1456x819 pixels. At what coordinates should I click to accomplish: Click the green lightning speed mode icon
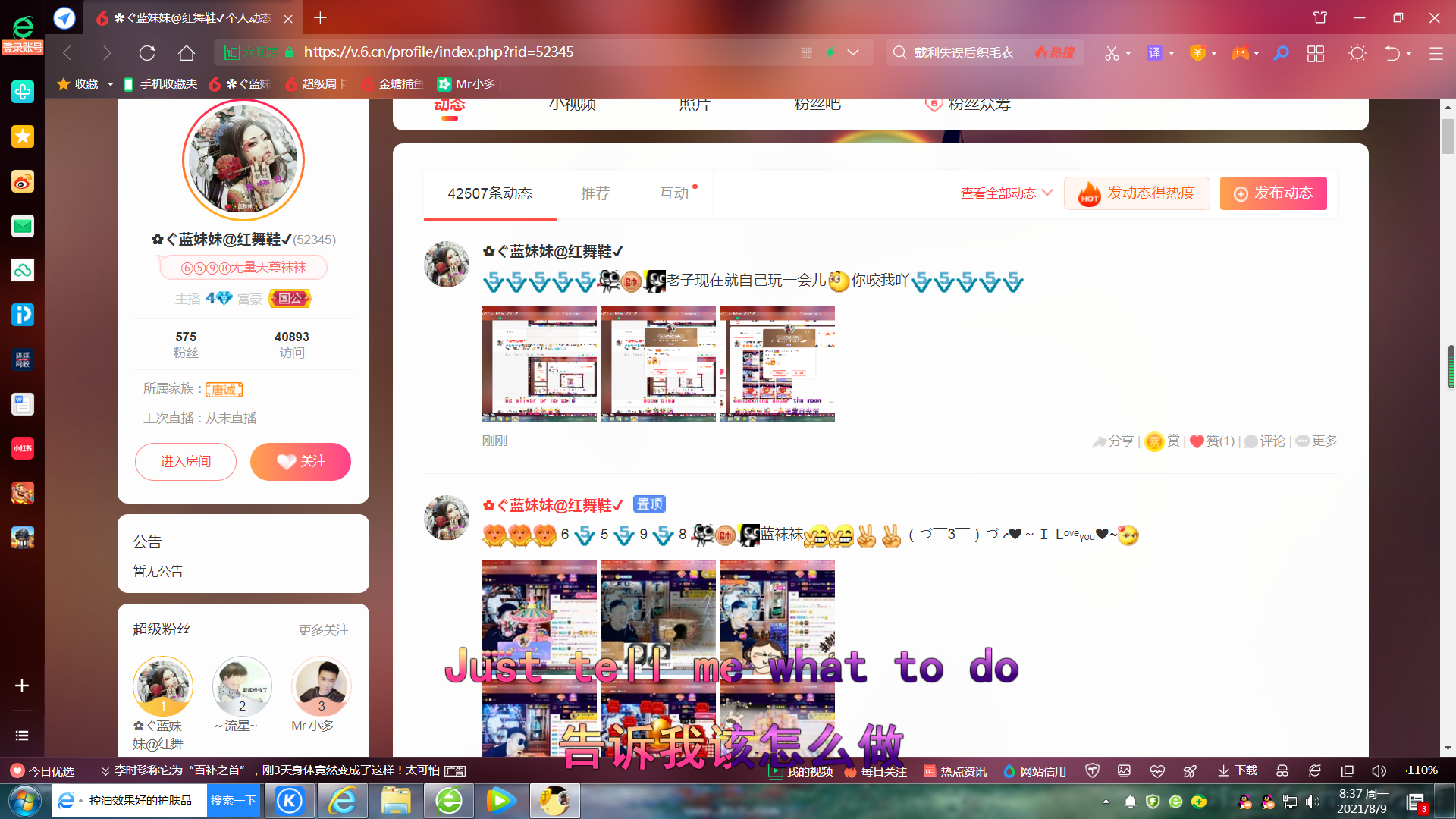830,52
